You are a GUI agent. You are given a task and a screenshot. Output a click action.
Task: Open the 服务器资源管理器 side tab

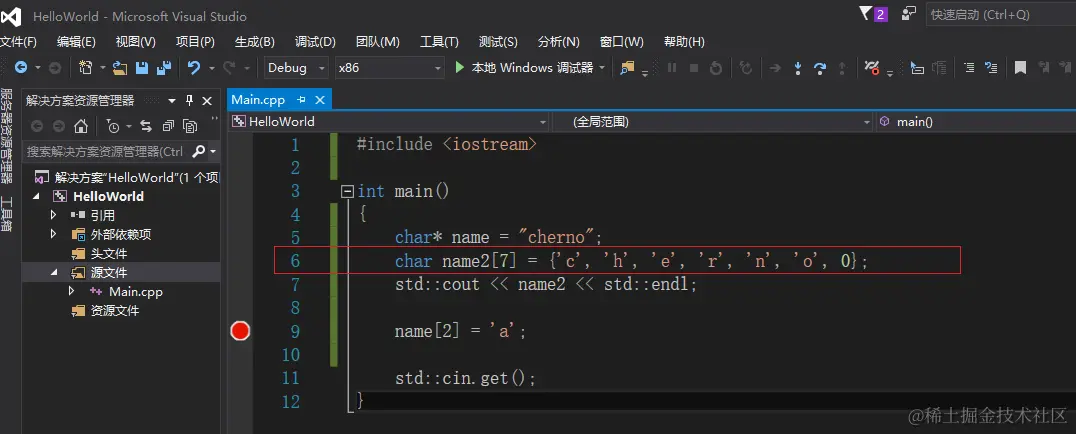click(6, 136)
